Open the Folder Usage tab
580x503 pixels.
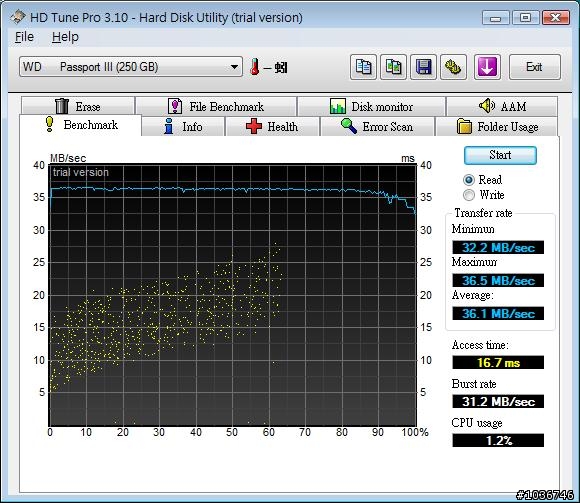pyautogui.click(x=497, y=126)
